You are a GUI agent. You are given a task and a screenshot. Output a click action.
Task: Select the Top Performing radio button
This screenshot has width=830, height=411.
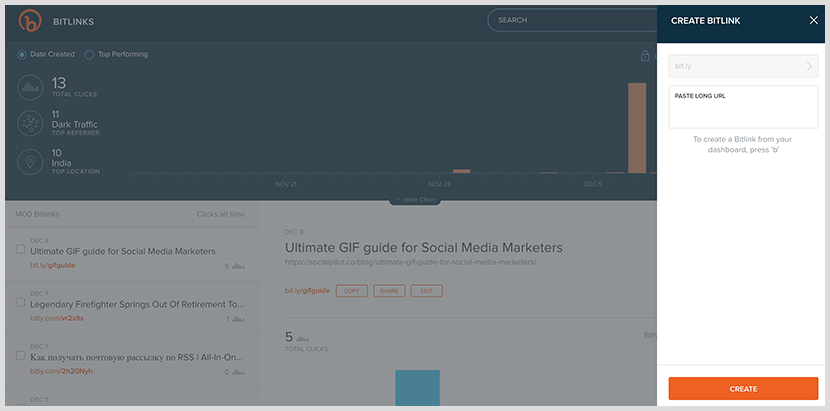pyautogui.click(x=90, y=54)
